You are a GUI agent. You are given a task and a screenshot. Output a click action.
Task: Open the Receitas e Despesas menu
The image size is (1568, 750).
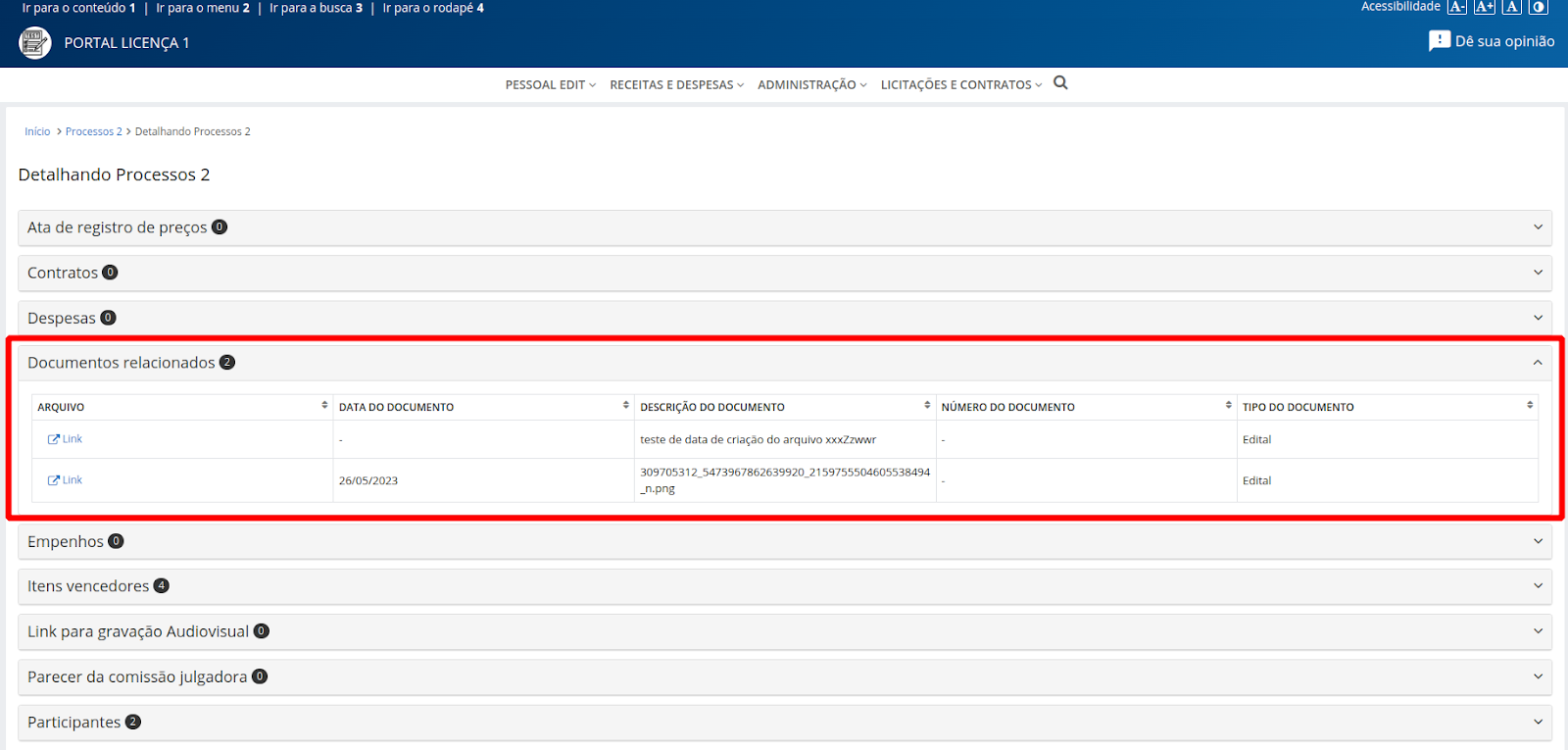[677, 85]
